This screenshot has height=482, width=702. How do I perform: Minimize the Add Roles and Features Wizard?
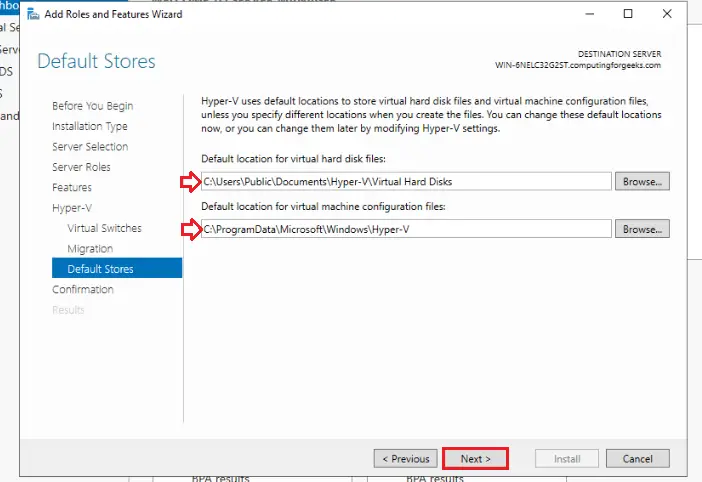[590, 14]
